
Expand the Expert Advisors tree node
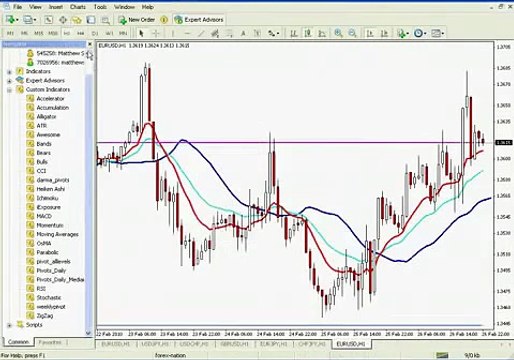pyautogui.click(x=10, y=81)
